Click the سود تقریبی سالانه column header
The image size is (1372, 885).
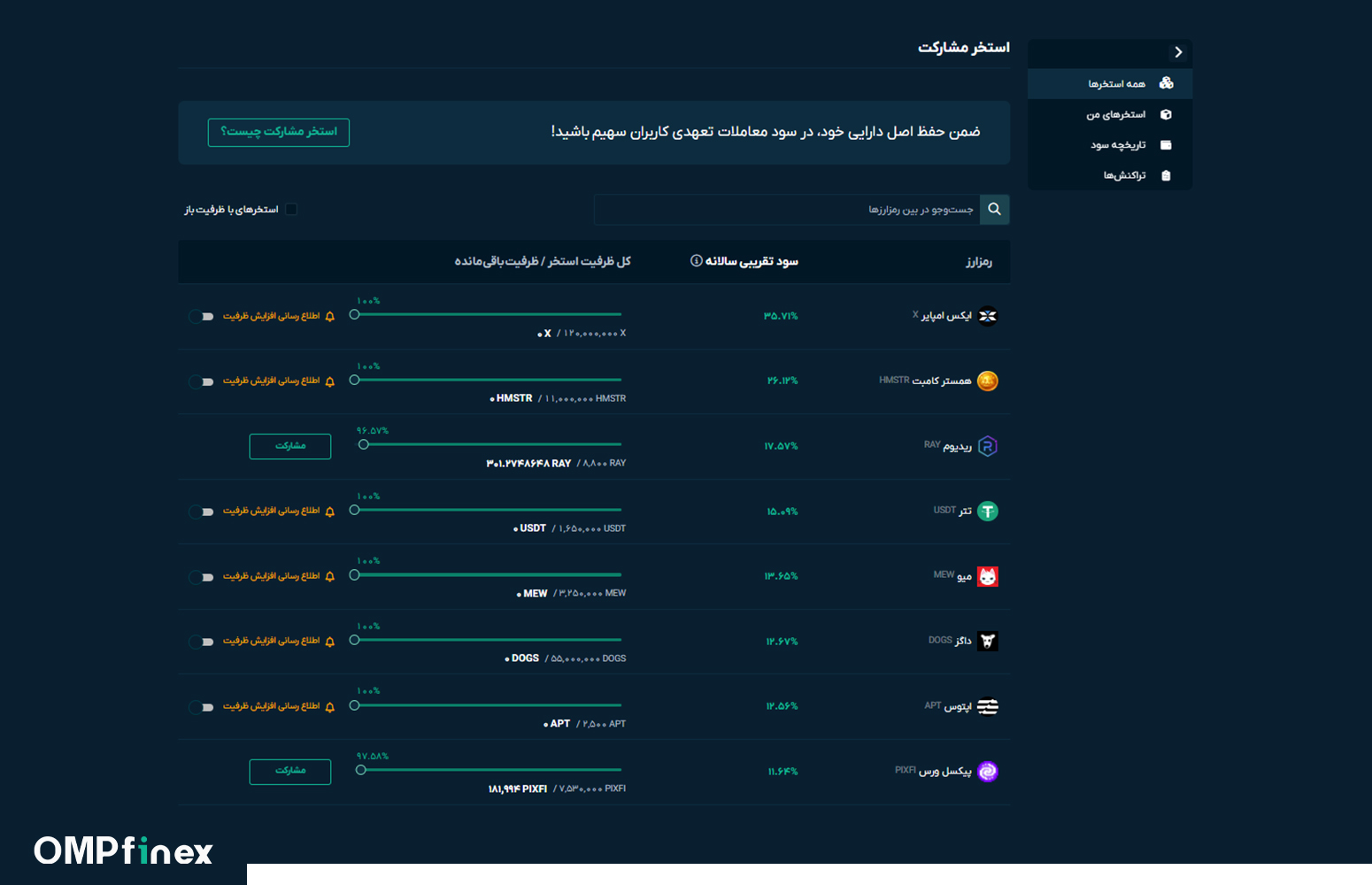point(752,261)
